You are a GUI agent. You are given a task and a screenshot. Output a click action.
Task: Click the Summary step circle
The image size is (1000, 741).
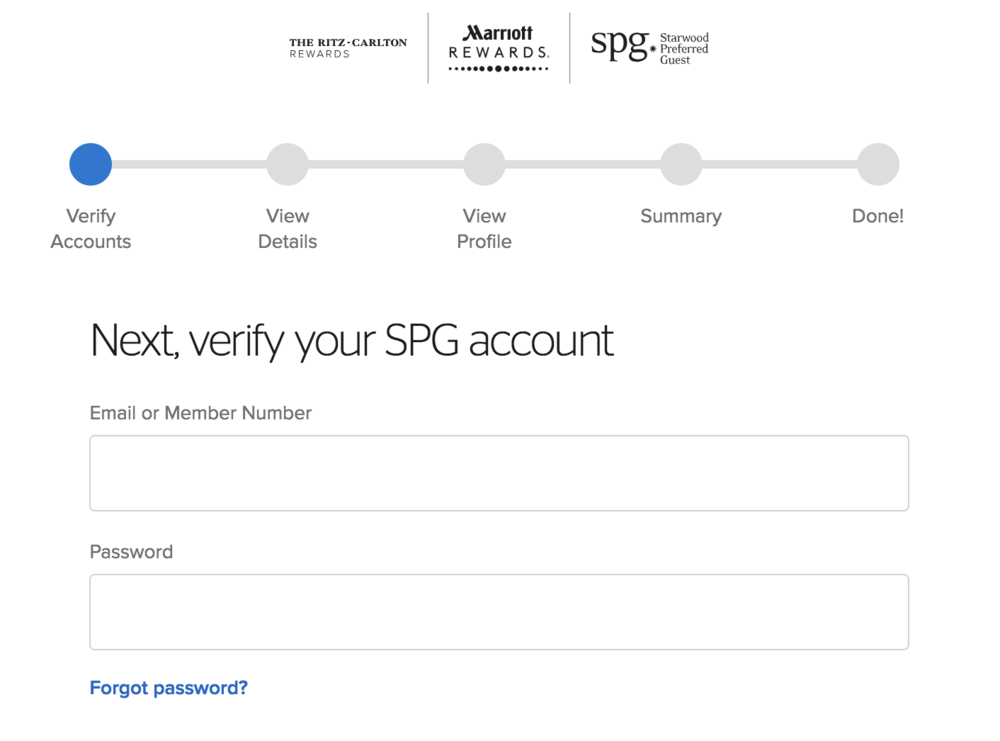tap(681, 164)
